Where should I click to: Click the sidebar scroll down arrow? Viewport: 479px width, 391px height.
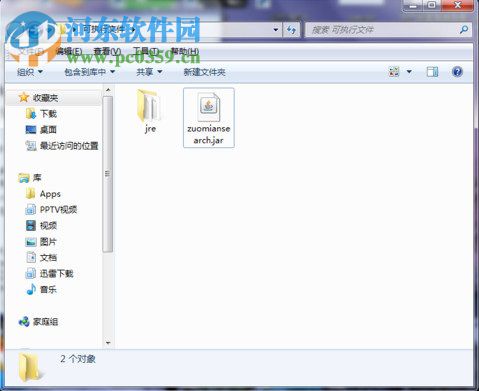(108, 343)
